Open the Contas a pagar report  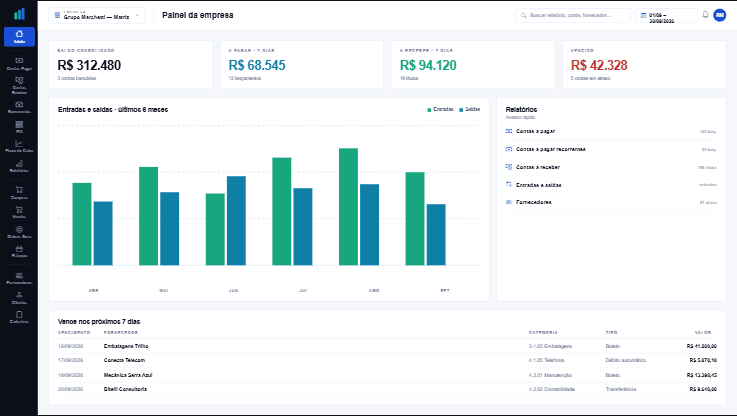coord(611,131)
